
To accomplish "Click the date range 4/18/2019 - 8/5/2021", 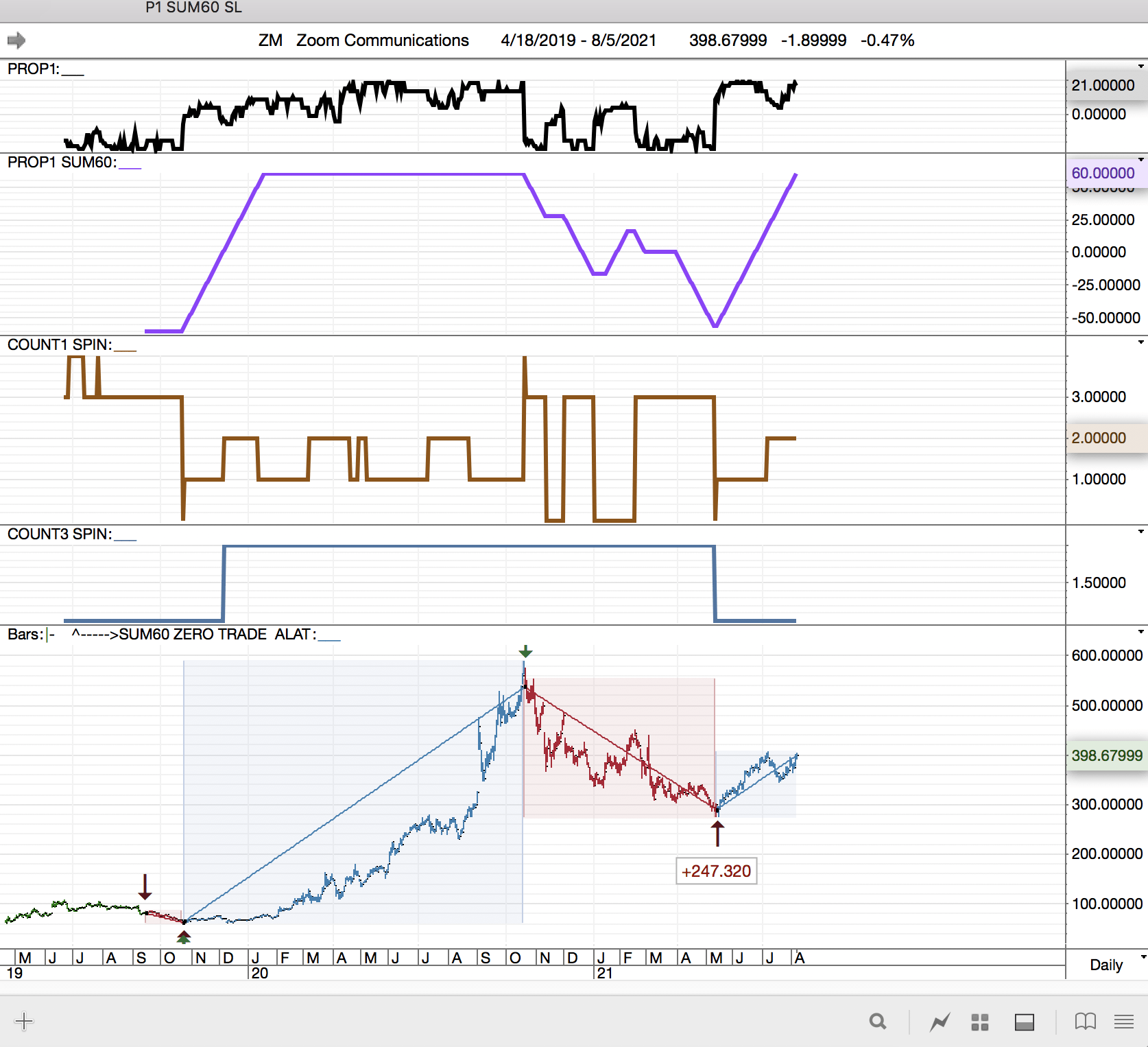I will coord(578,40).
